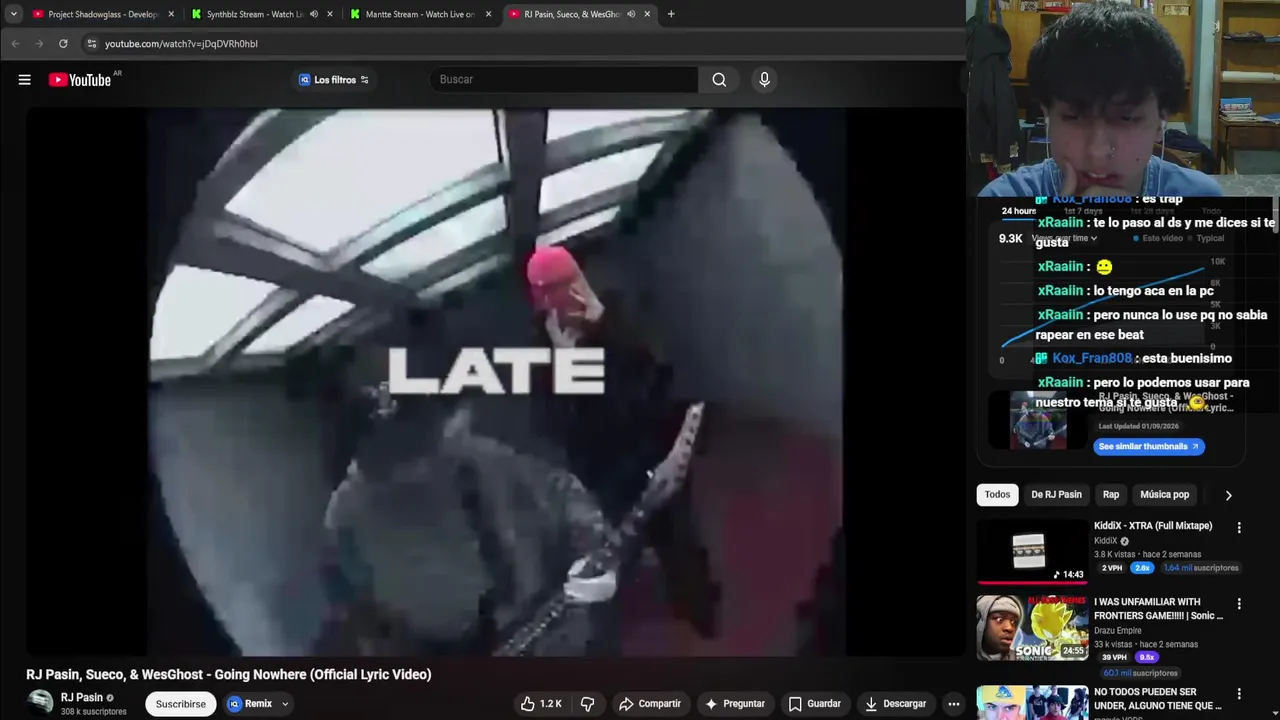Close the RJ Pasin, Sueco tab
Viewport: 1280px width, 720px height.
tap(648, 14)
